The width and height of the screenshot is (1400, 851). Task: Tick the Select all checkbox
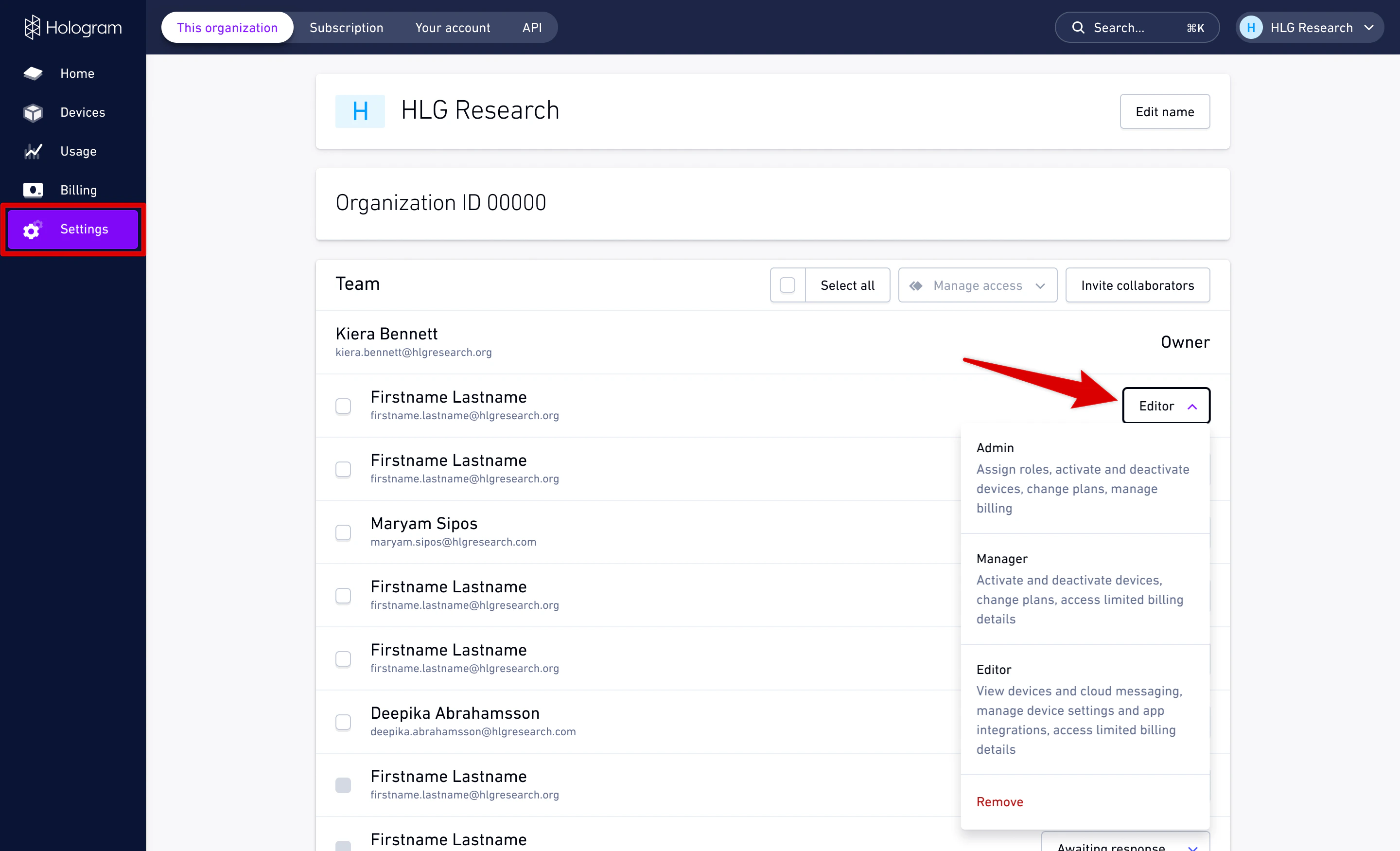coord(787,285)
